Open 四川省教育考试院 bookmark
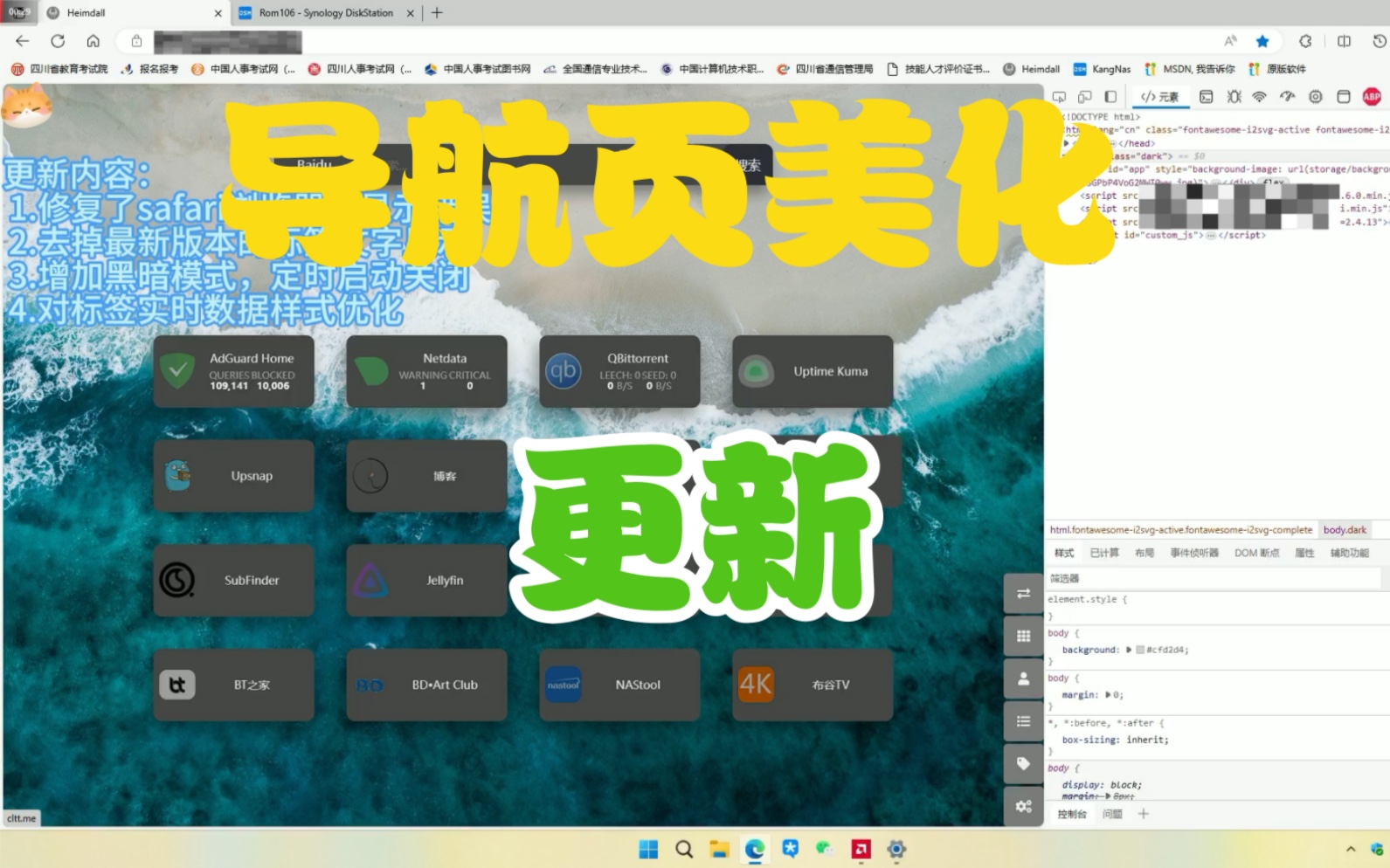The width and height of the screenshot is (1390, 868). 59,69
